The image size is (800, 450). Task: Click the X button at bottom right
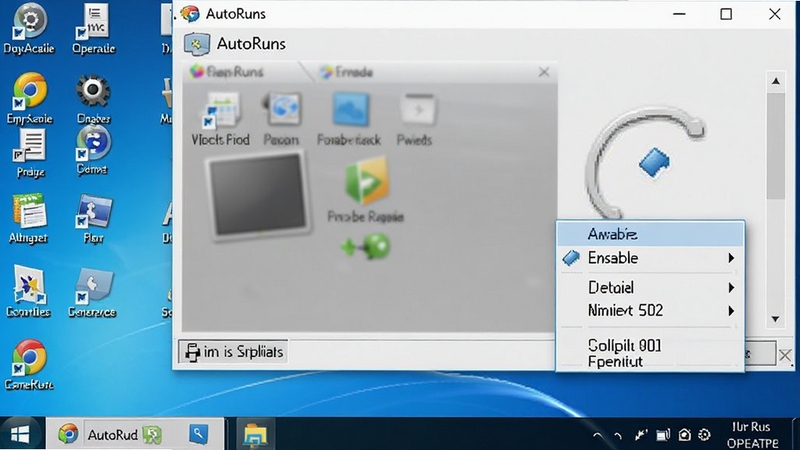point(785,355)
